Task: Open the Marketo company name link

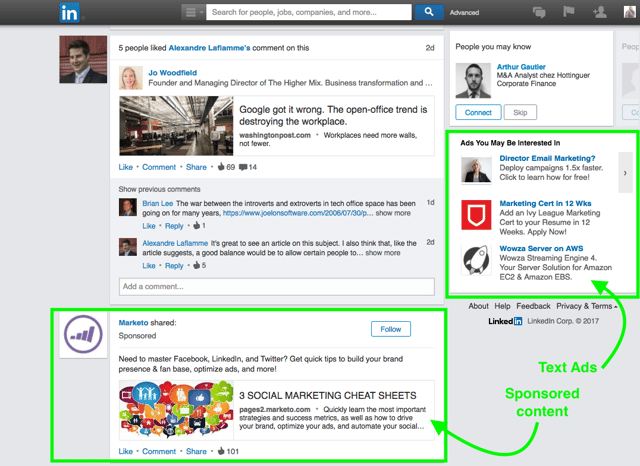Action: click(133, 323)
